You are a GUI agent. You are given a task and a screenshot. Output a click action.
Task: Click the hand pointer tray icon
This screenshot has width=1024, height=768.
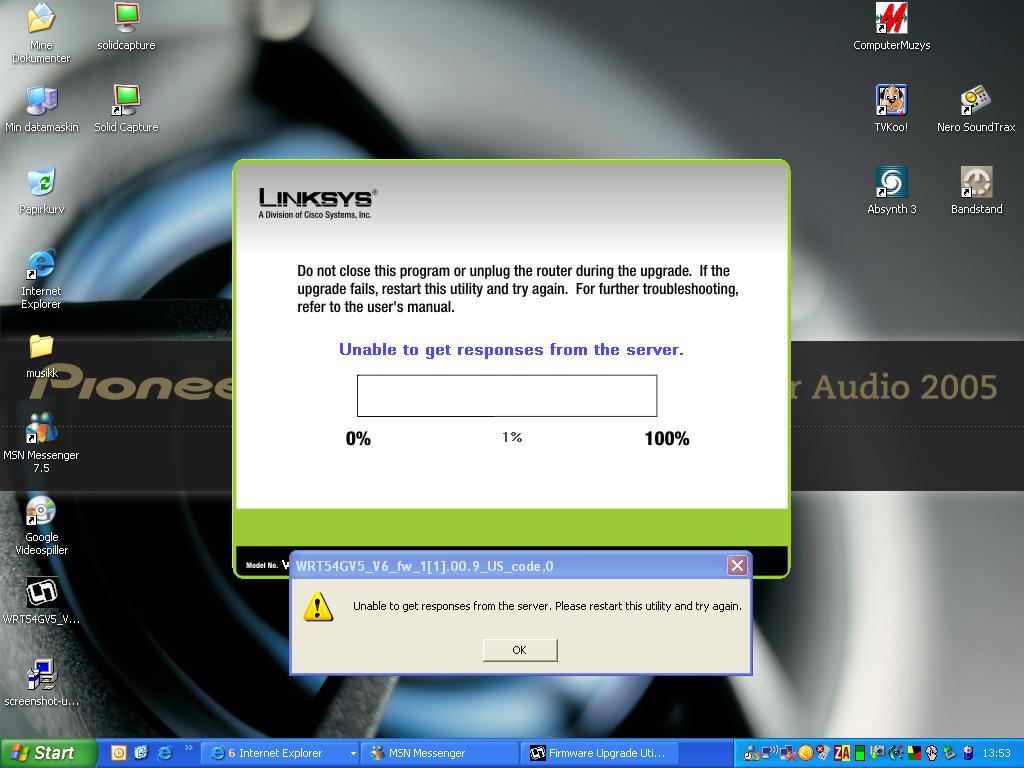click(x=932, y=753)
